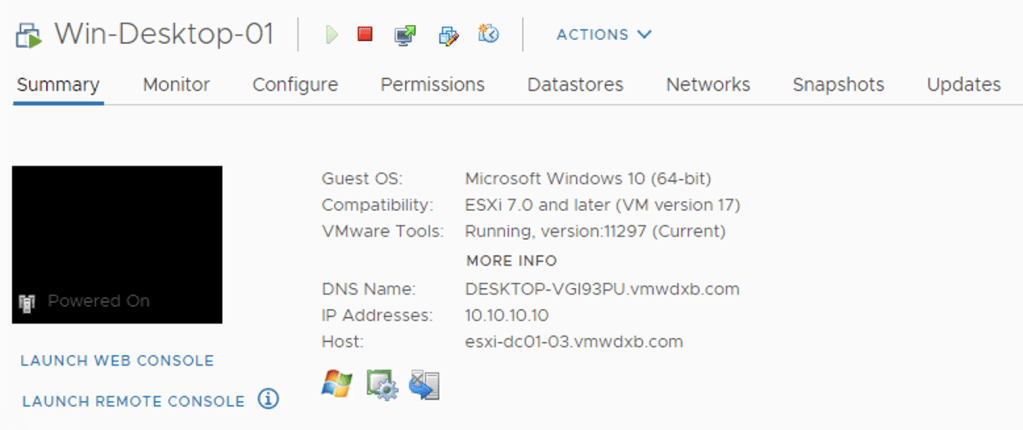Open the Monitor tab
The image size is (1023, 430).
pos(176,85)
